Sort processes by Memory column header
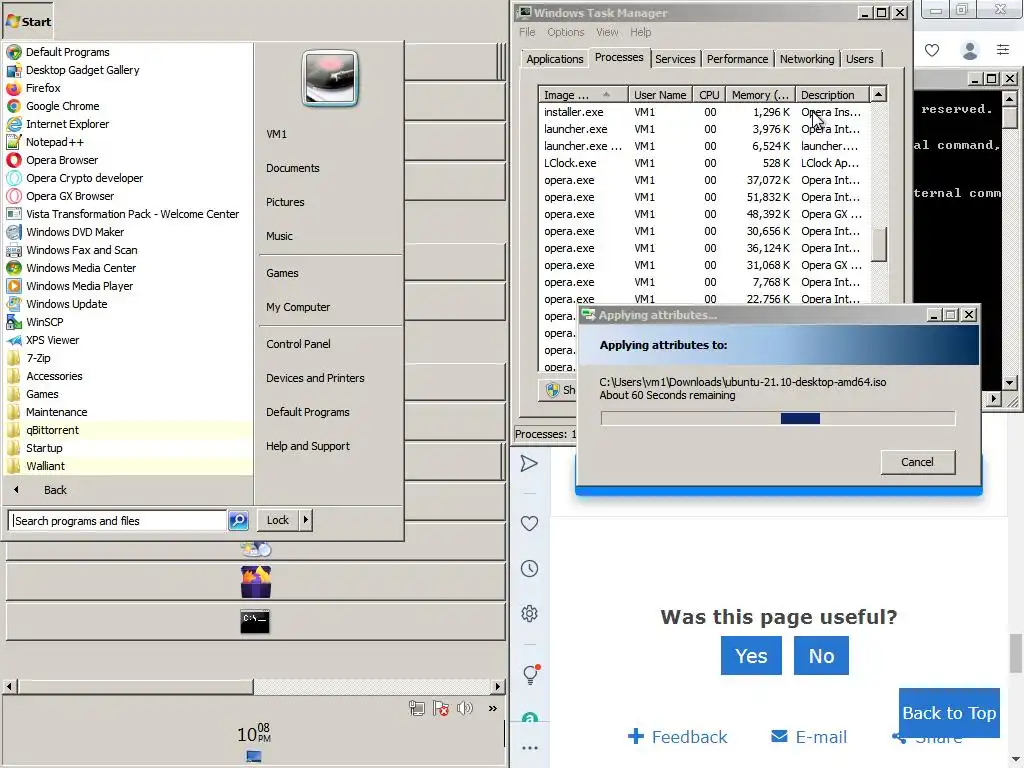Viewport: 1024px width, 768px height. pyautogui.click(x=760, y=95)
